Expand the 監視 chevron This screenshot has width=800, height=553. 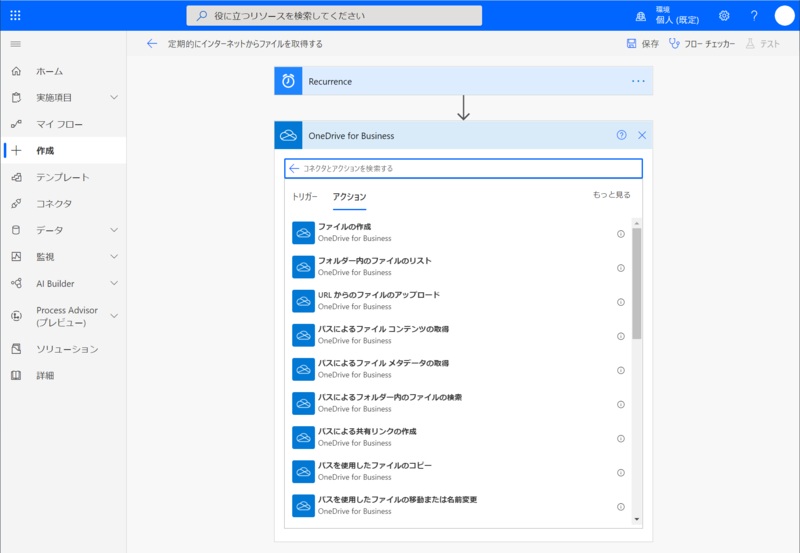pyautogui.click(x=114, y=257)
